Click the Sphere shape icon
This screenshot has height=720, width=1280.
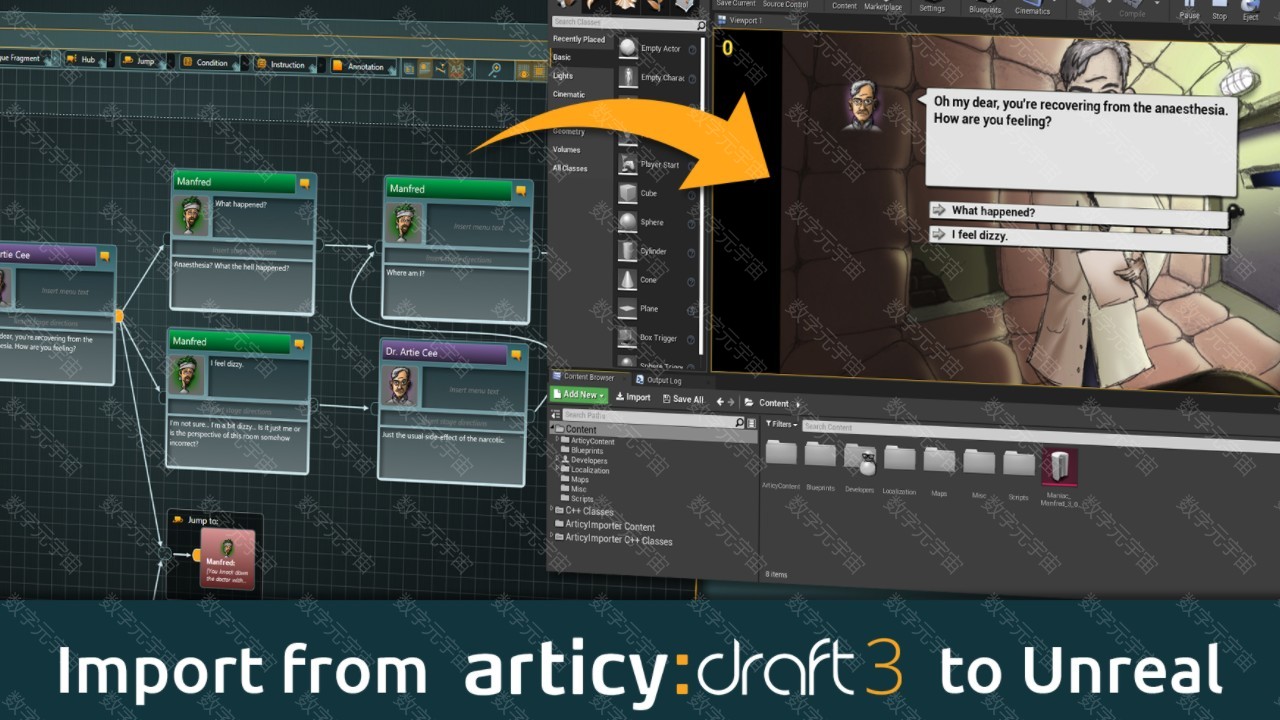coord(627,222)
